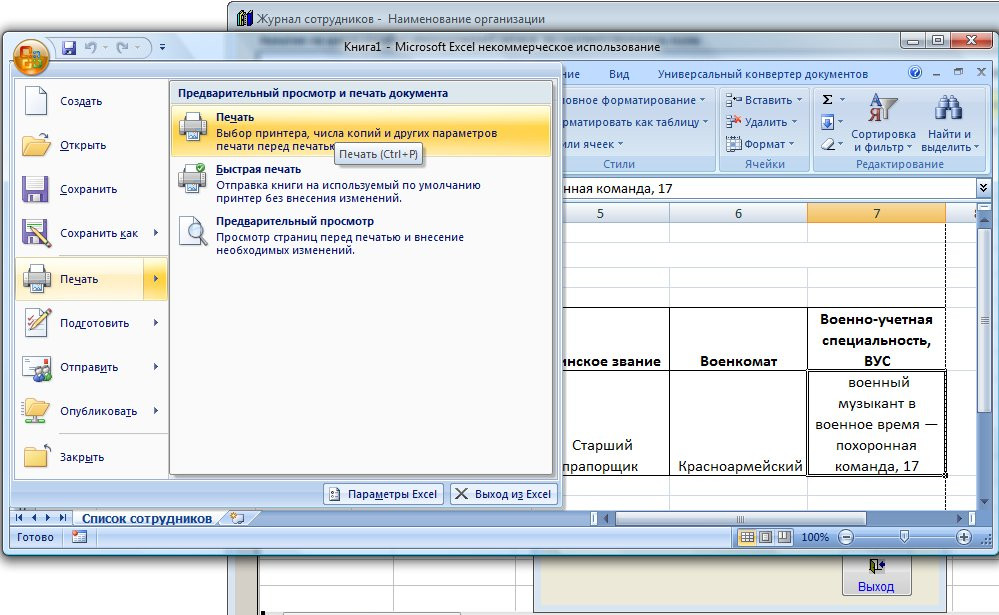Image resolution: width=999 pixels, height=615 pixels.
Task: Expand the formula bar chevron
Action: pos(983,188)
